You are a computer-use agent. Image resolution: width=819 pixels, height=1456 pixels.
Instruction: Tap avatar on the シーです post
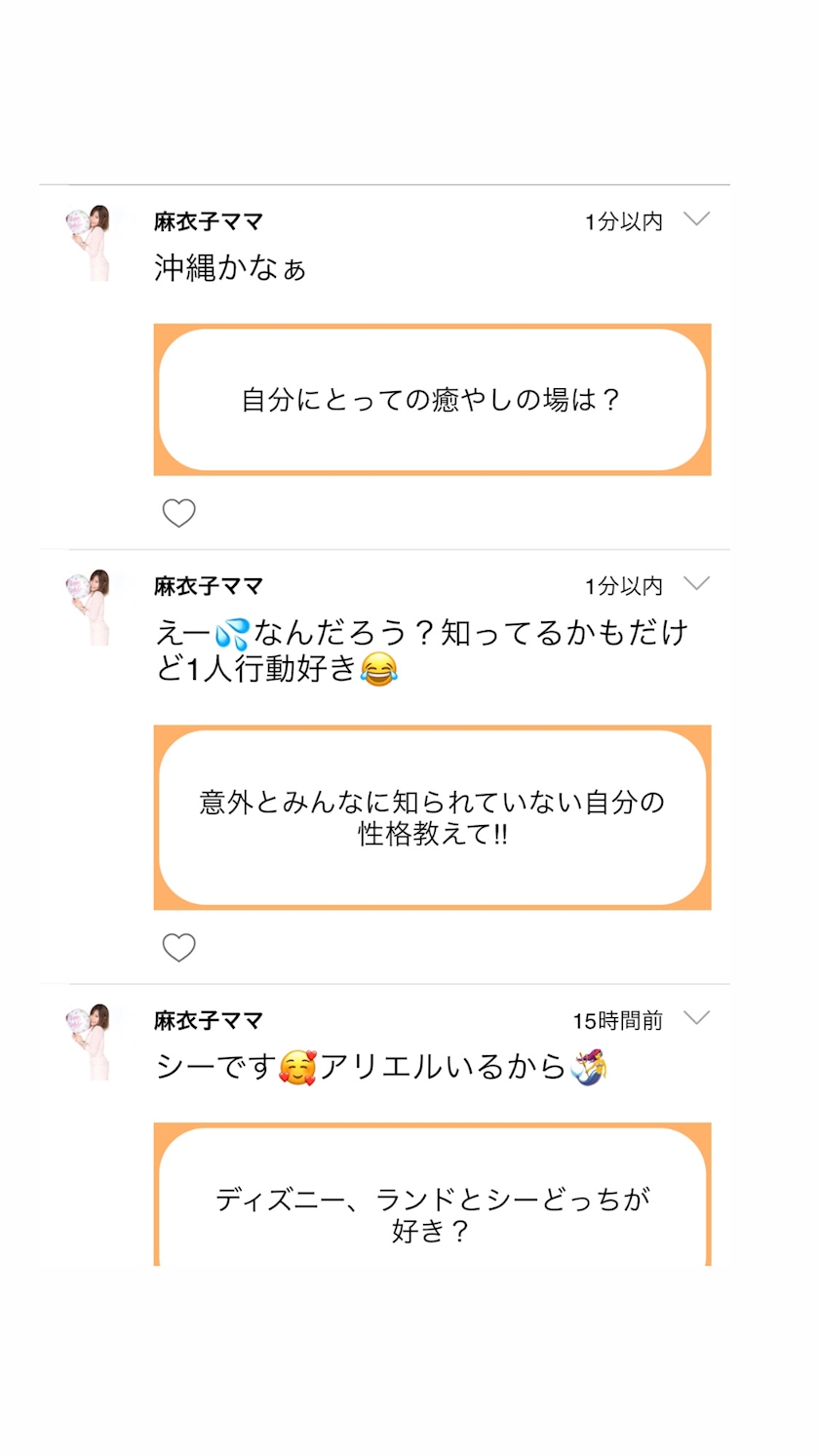(89, 1041)
